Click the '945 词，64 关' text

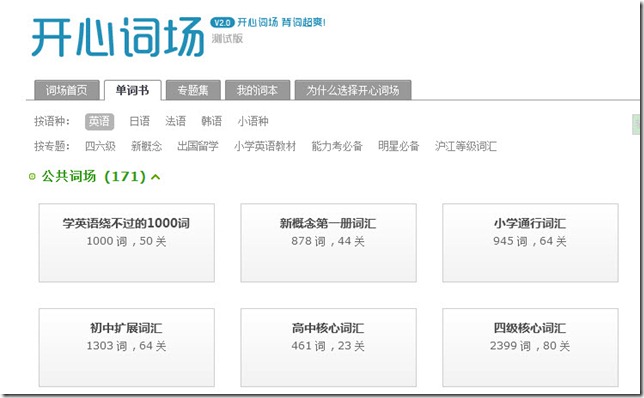pos(530,241)
